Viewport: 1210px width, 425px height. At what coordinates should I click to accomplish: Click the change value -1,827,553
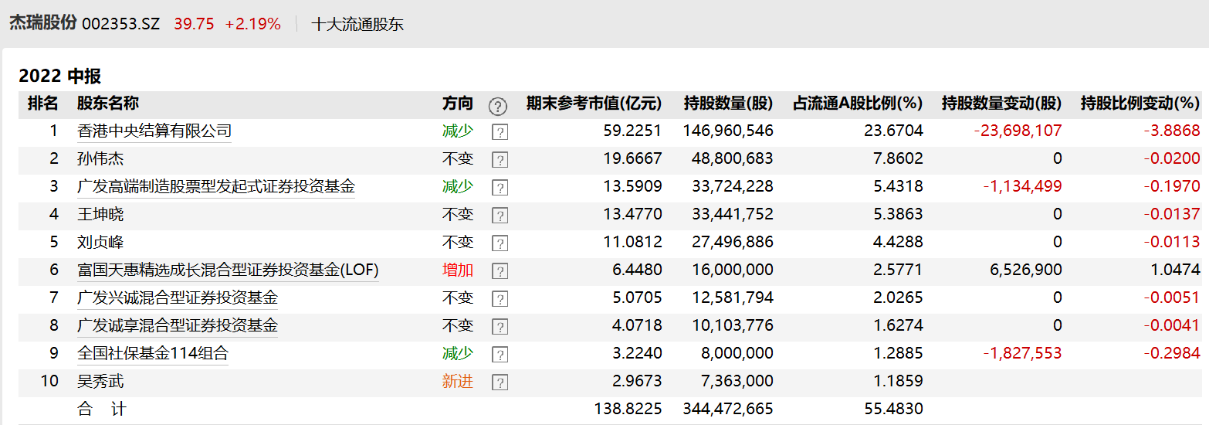1023,354
